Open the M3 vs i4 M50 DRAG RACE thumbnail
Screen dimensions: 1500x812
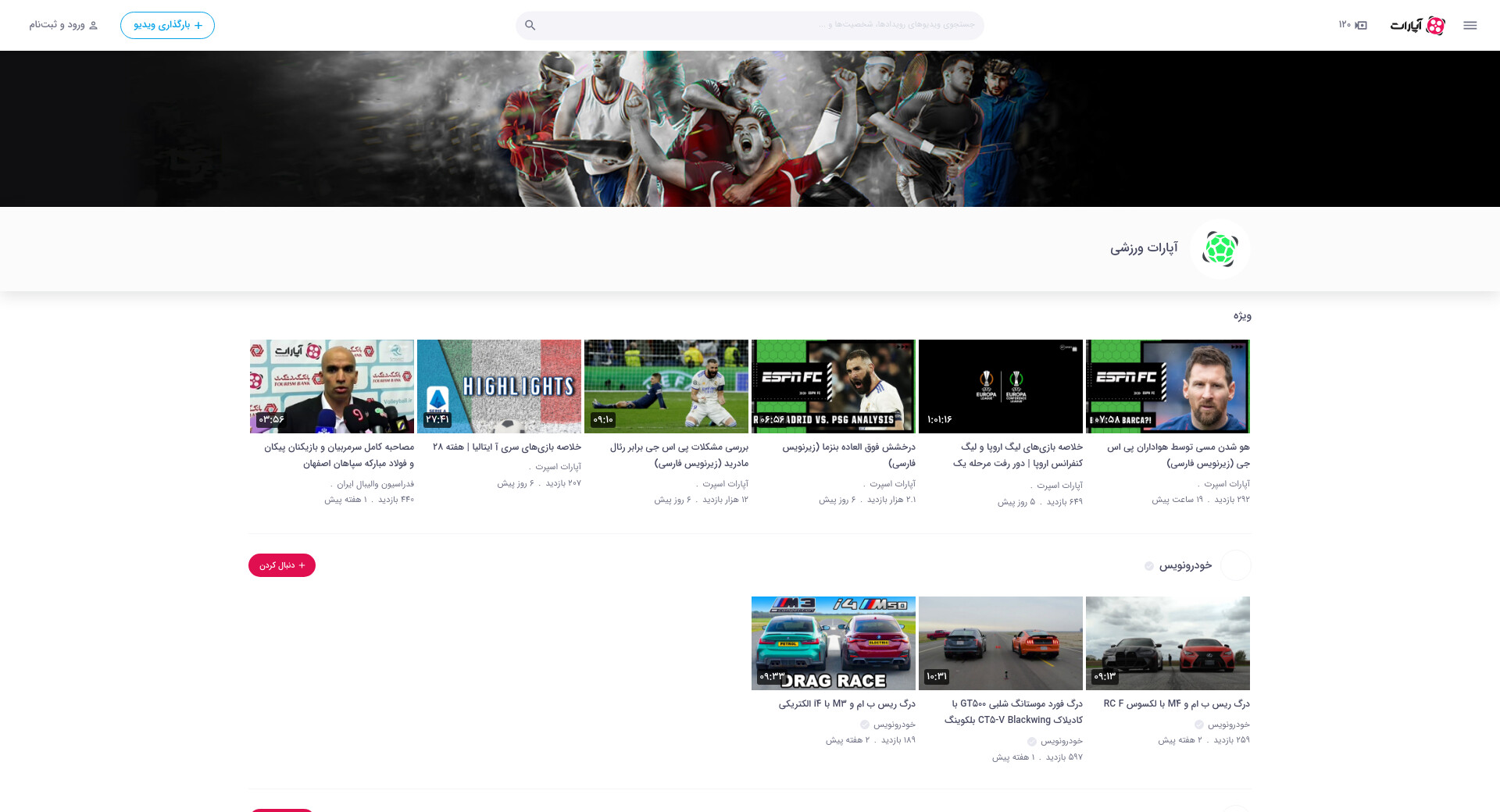pyautogui.click(x=834, y=643)
